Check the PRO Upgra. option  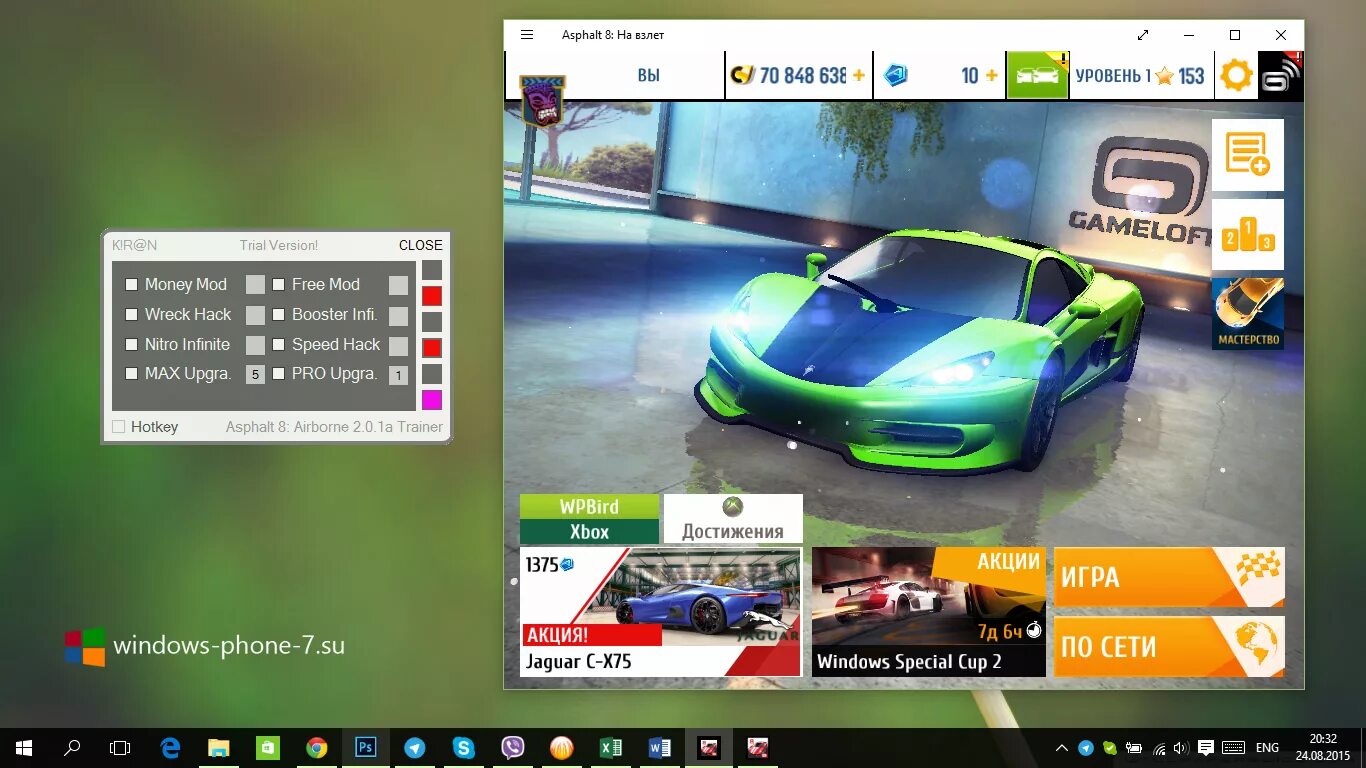coord(279,374)
